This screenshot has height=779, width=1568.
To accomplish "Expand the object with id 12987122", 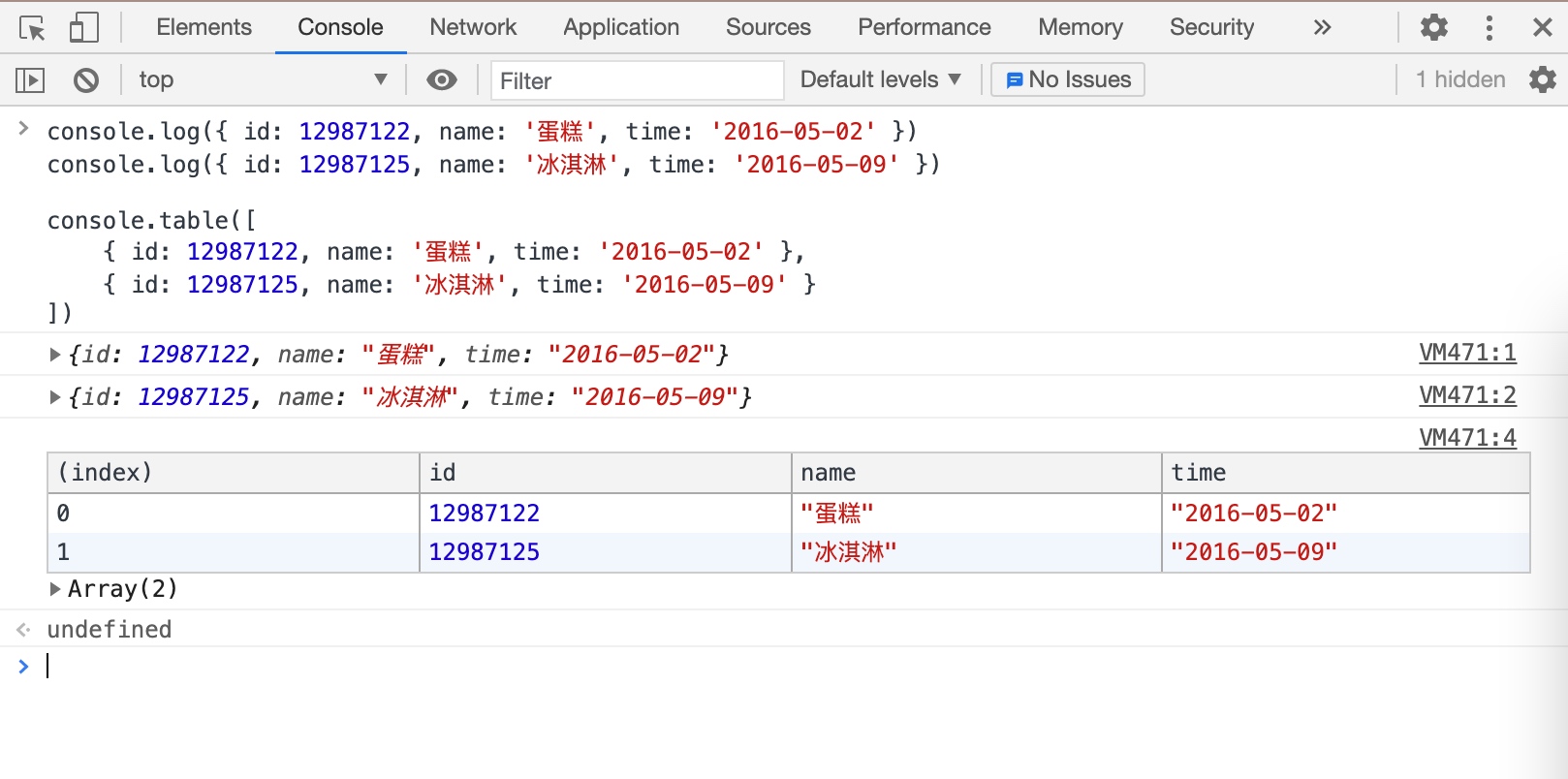I will [55, 355].
